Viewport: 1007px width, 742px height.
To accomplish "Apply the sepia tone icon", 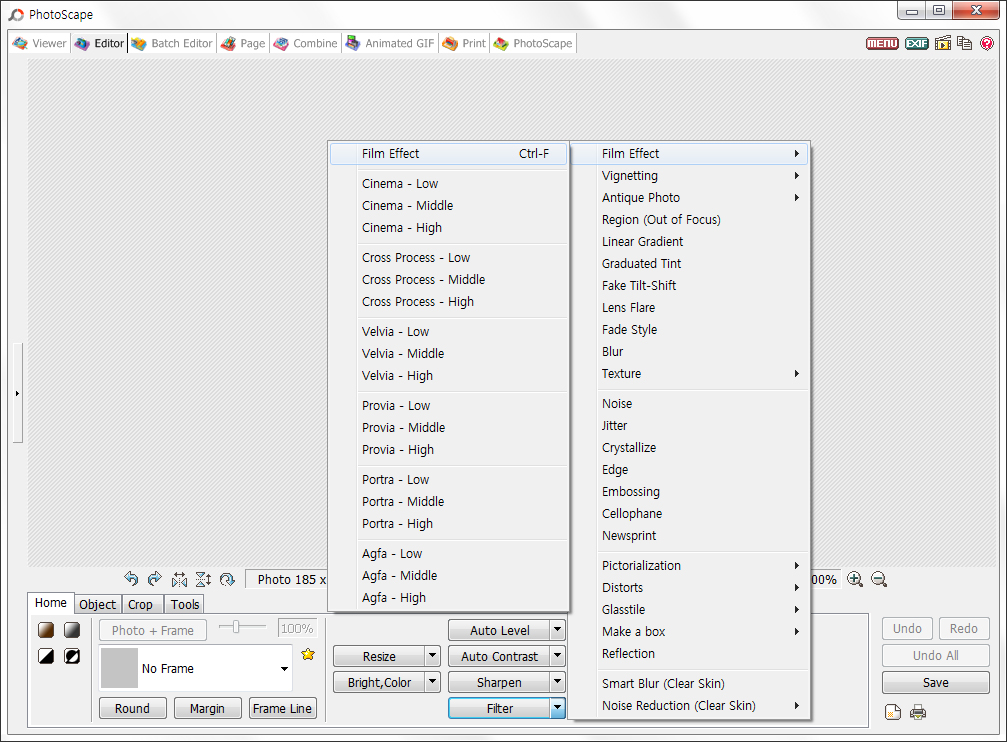I will (x=46, y=630).
